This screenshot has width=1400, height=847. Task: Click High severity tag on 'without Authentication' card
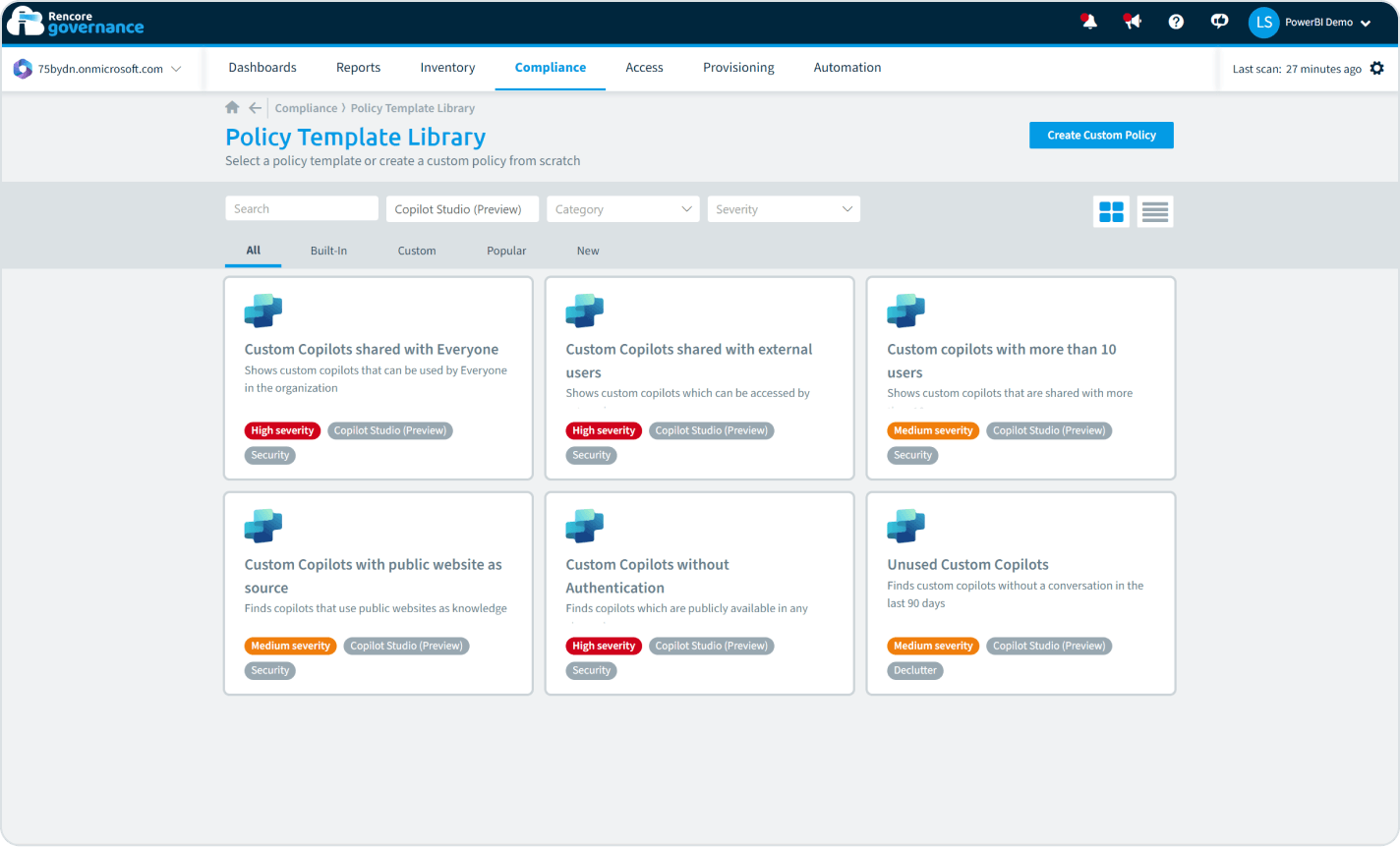coord(604,646)
